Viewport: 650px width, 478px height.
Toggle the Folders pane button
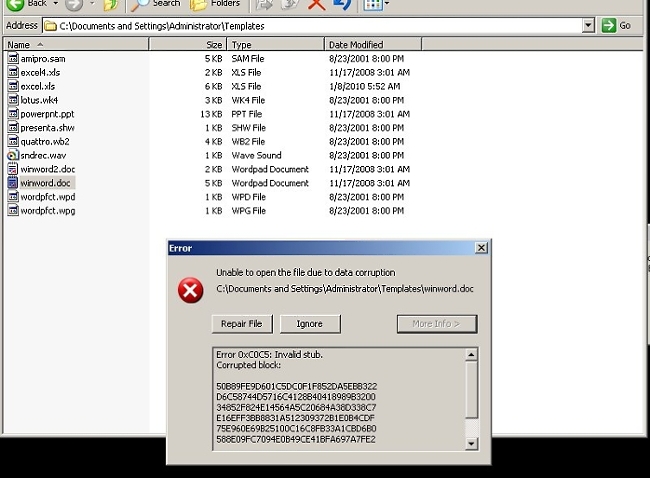[x=217, y=4]
